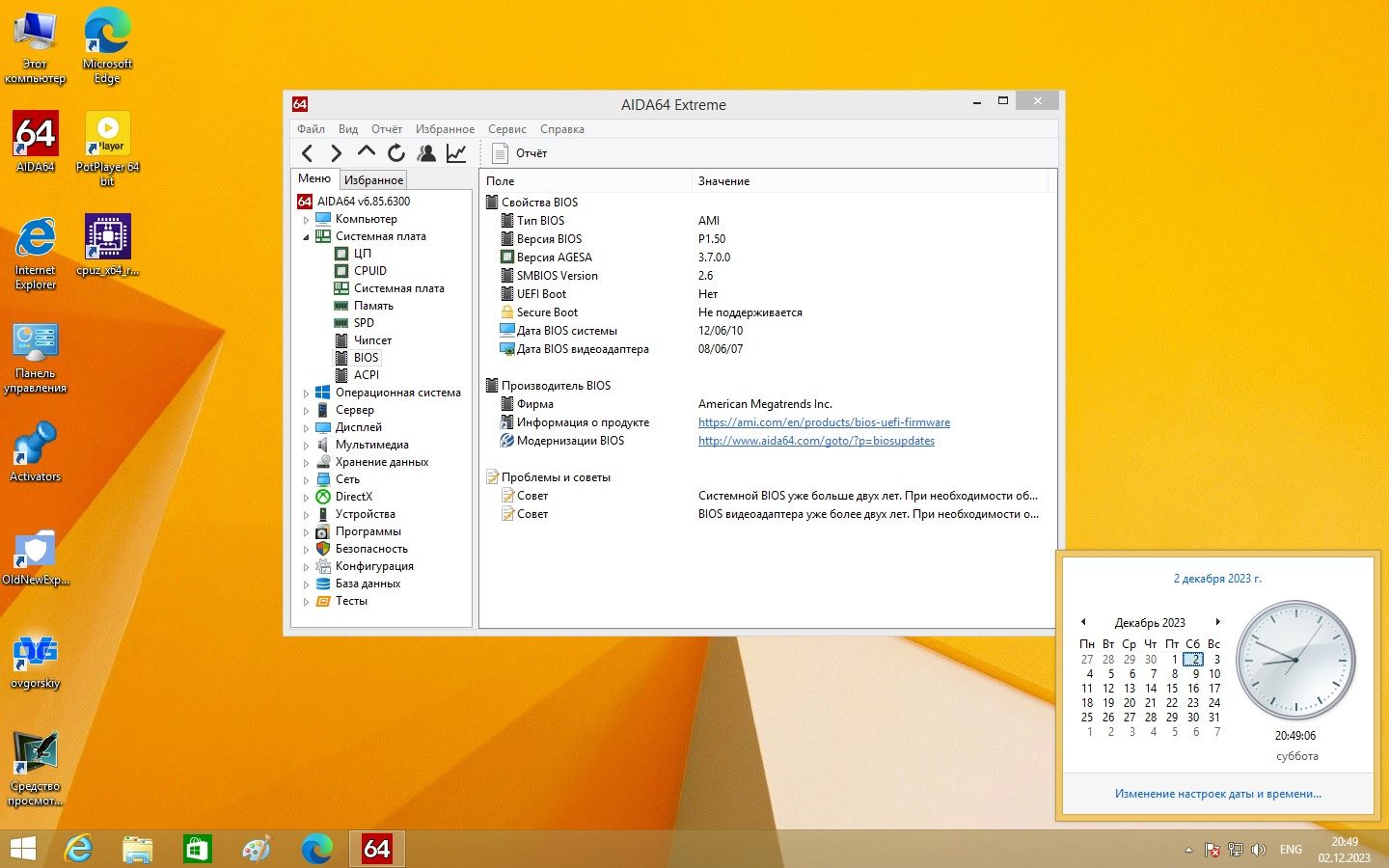
Task: Select the ACPI tree item
Action: pyautogui.click(x=366, y=375)
